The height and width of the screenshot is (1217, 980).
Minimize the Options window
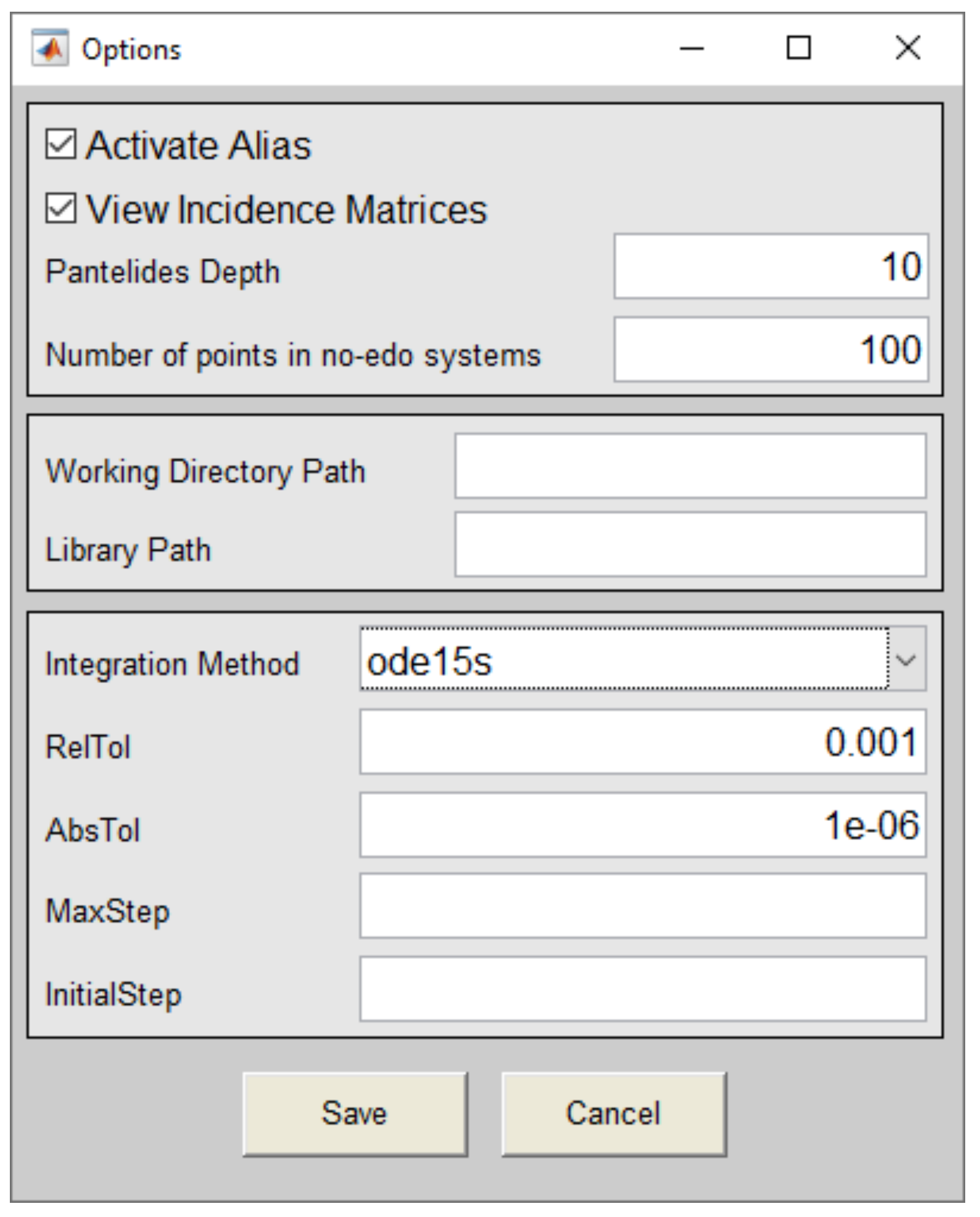(691, 48)
